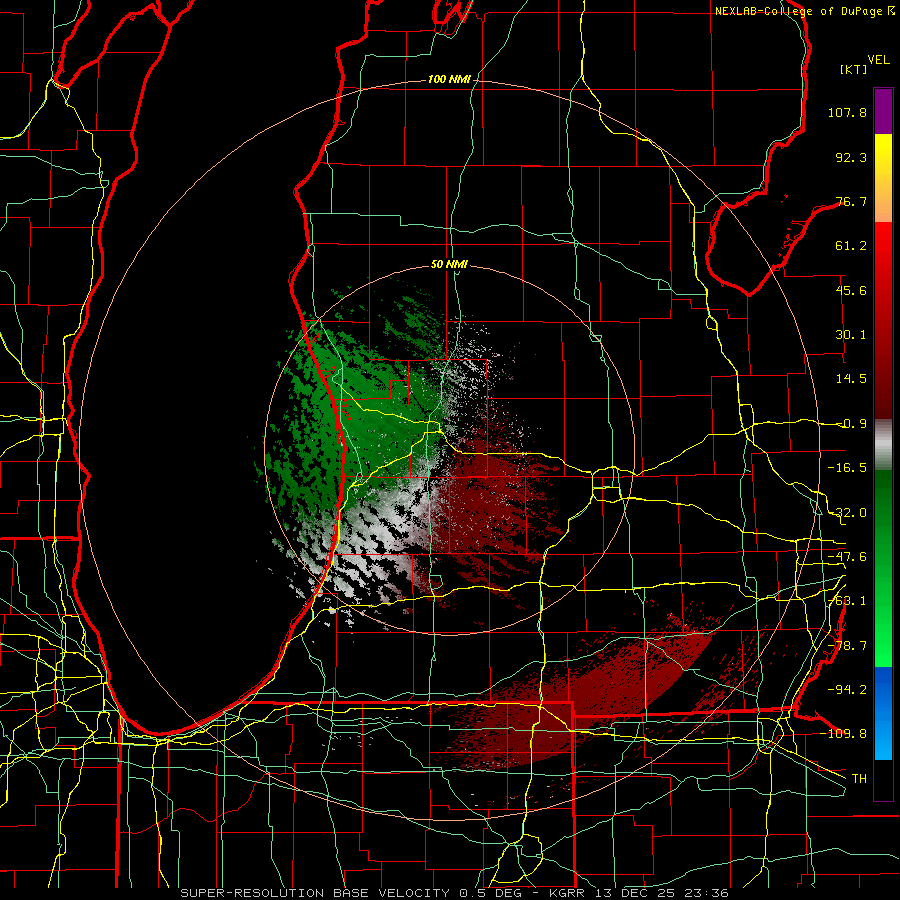Click the blue segment of the color bar
This screenshot has height=900, width=900.
pos(883,713)
